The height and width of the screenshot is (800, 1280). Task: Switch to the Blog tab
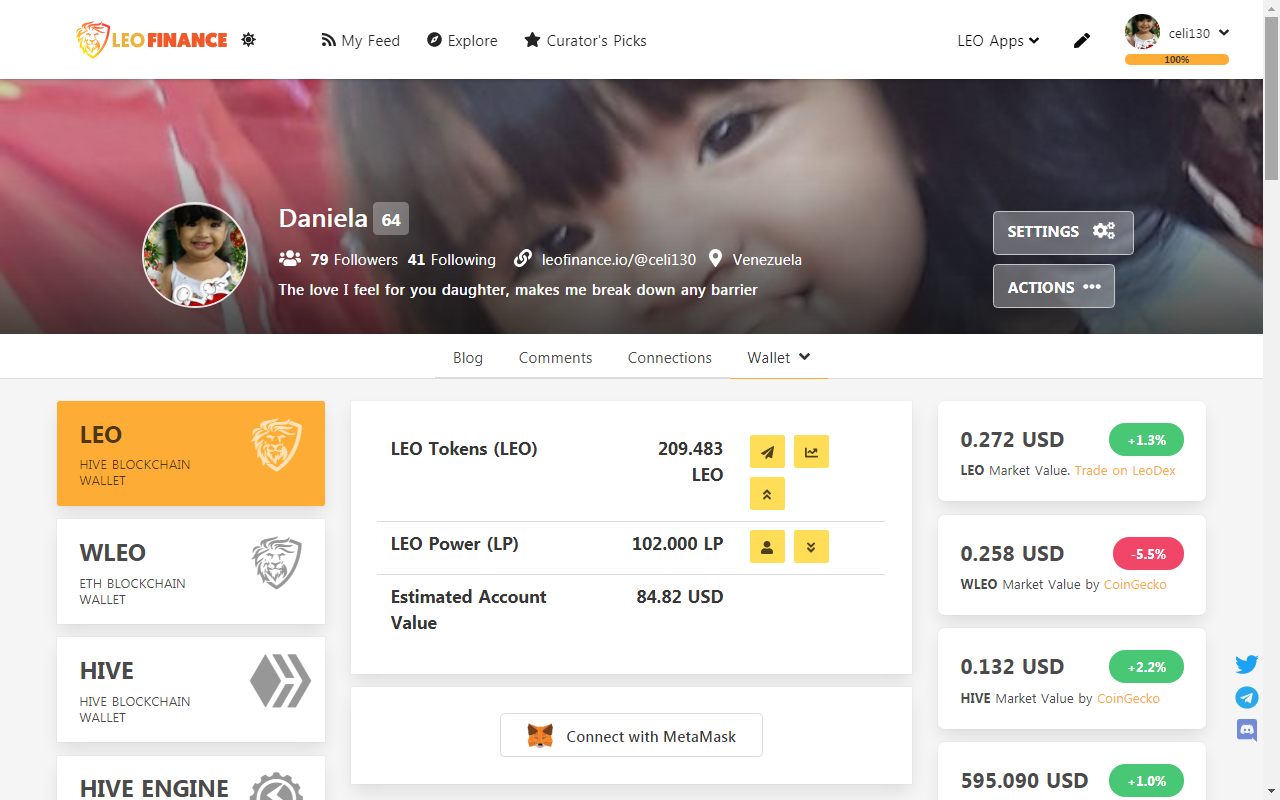tap(468, 357)
